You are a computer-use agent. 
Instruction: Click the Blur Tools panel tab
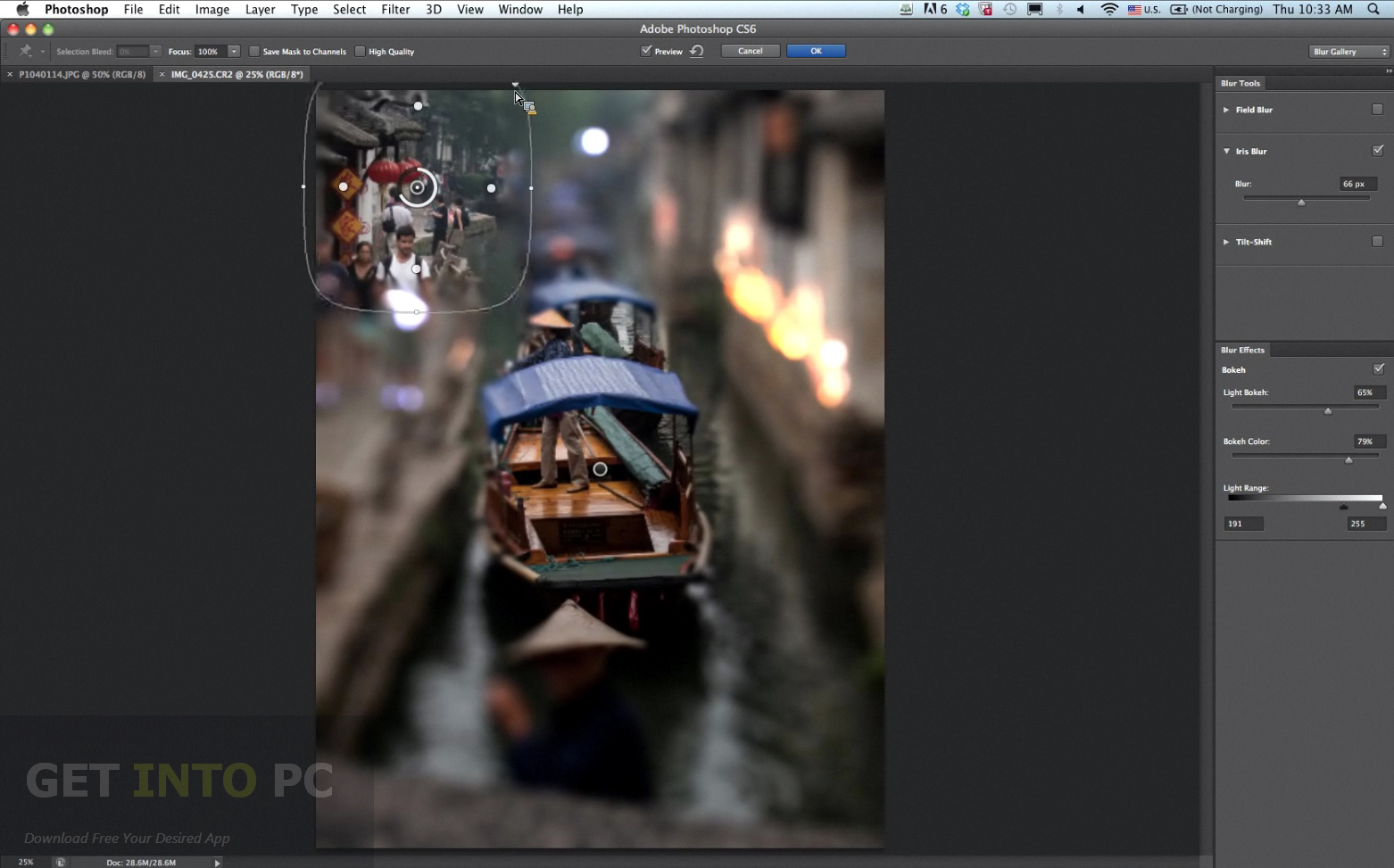pyautogui.click(x=1240, y=83)
